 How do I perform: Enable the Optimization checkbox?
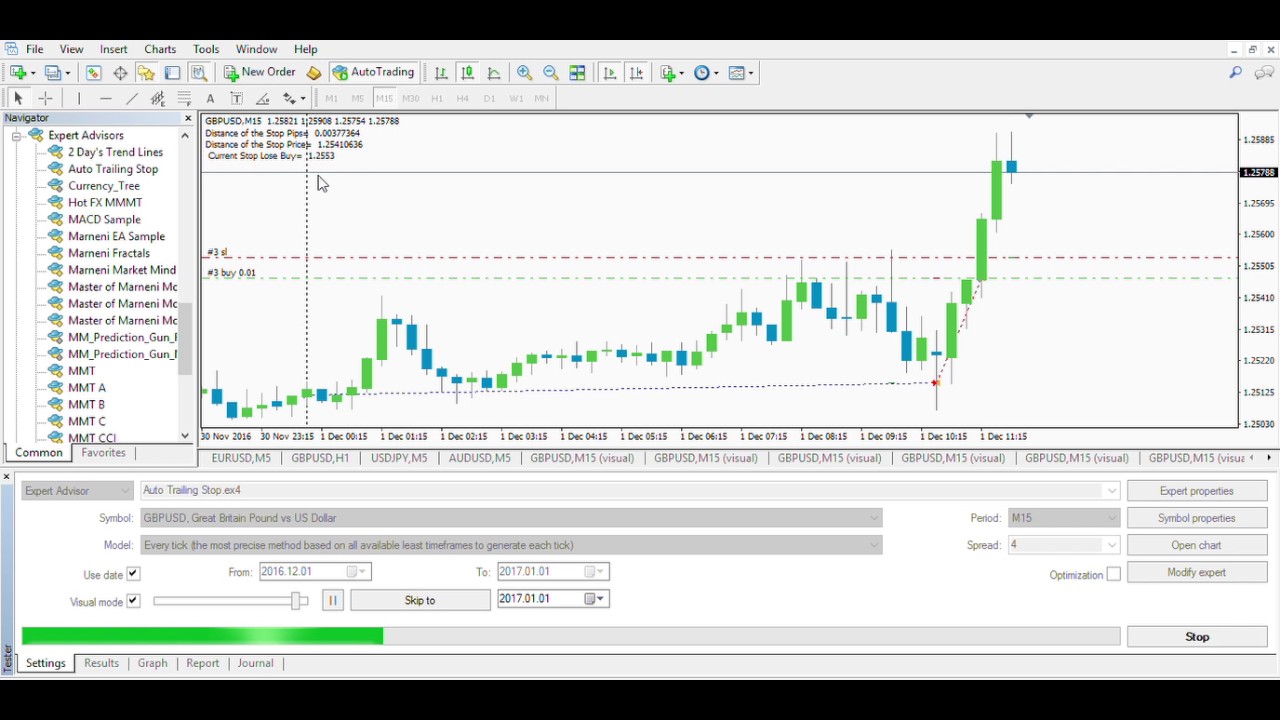(x=1113, y=574)
